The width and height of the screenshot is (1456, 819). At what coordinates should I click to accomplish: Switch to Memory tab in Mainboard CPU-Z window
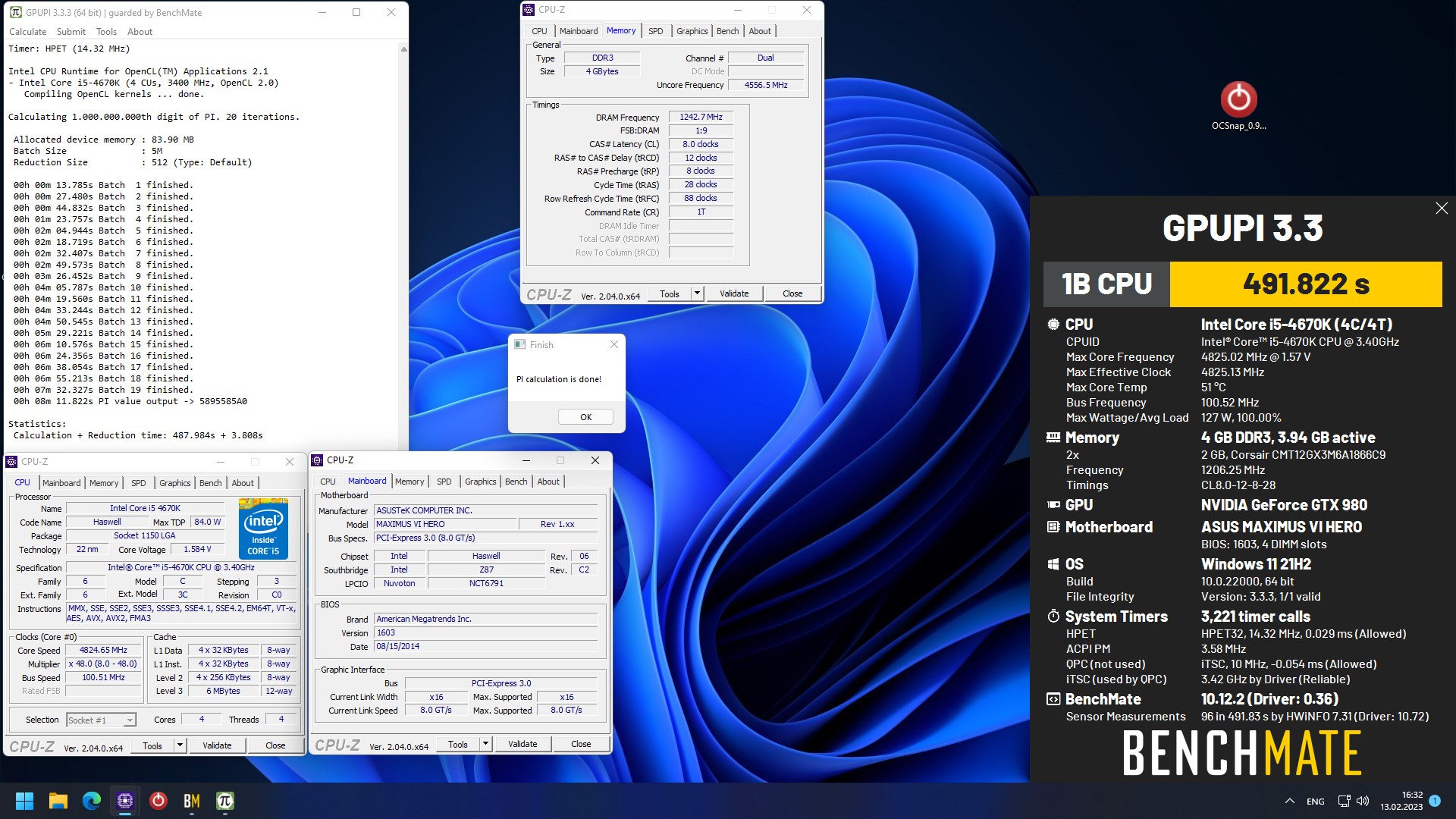tap(409, 482)
